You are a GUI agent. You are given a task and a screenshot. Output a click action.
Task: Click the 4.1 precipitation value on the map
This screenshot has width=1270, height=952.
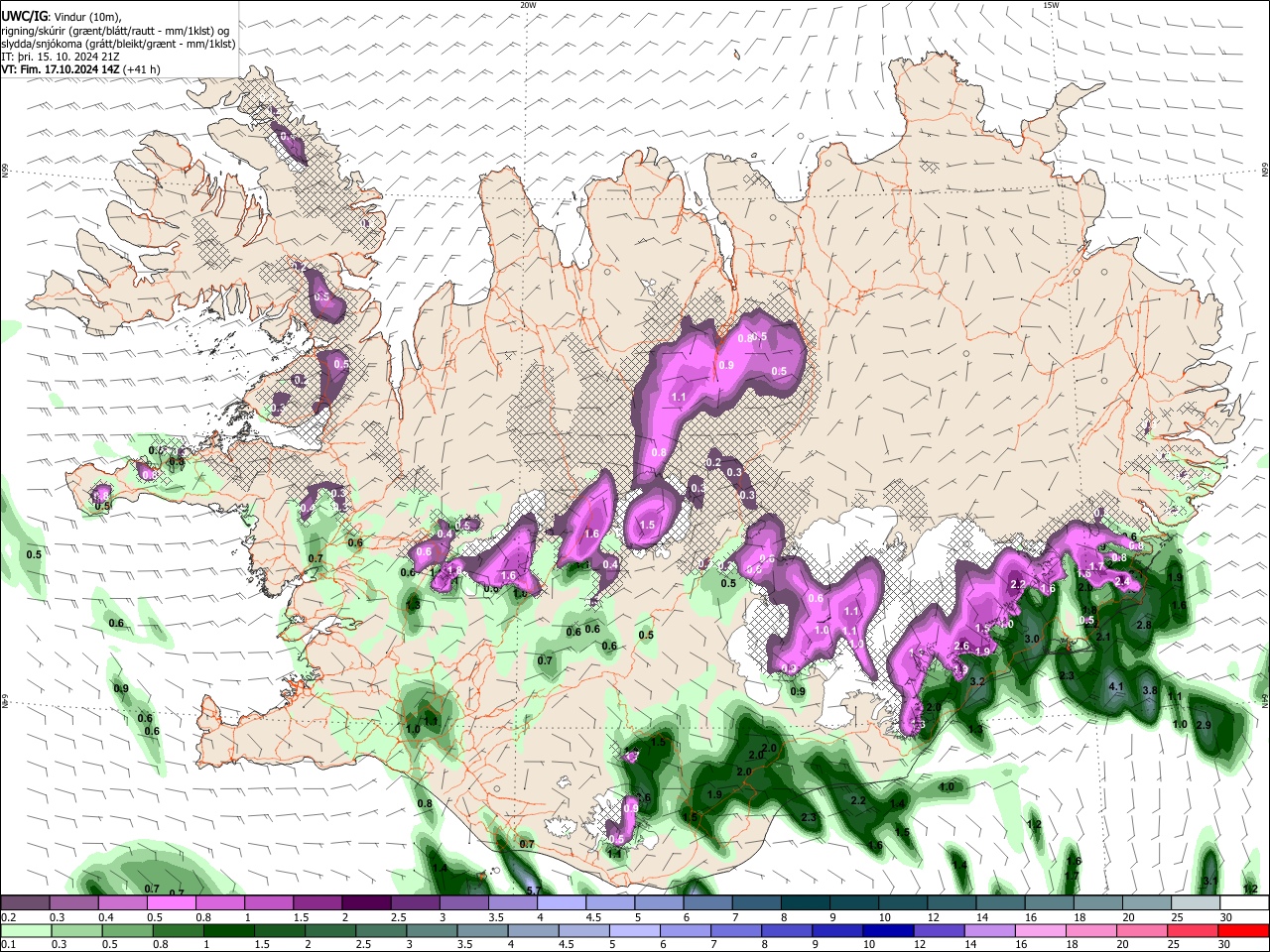click(x=1115, y=686)
